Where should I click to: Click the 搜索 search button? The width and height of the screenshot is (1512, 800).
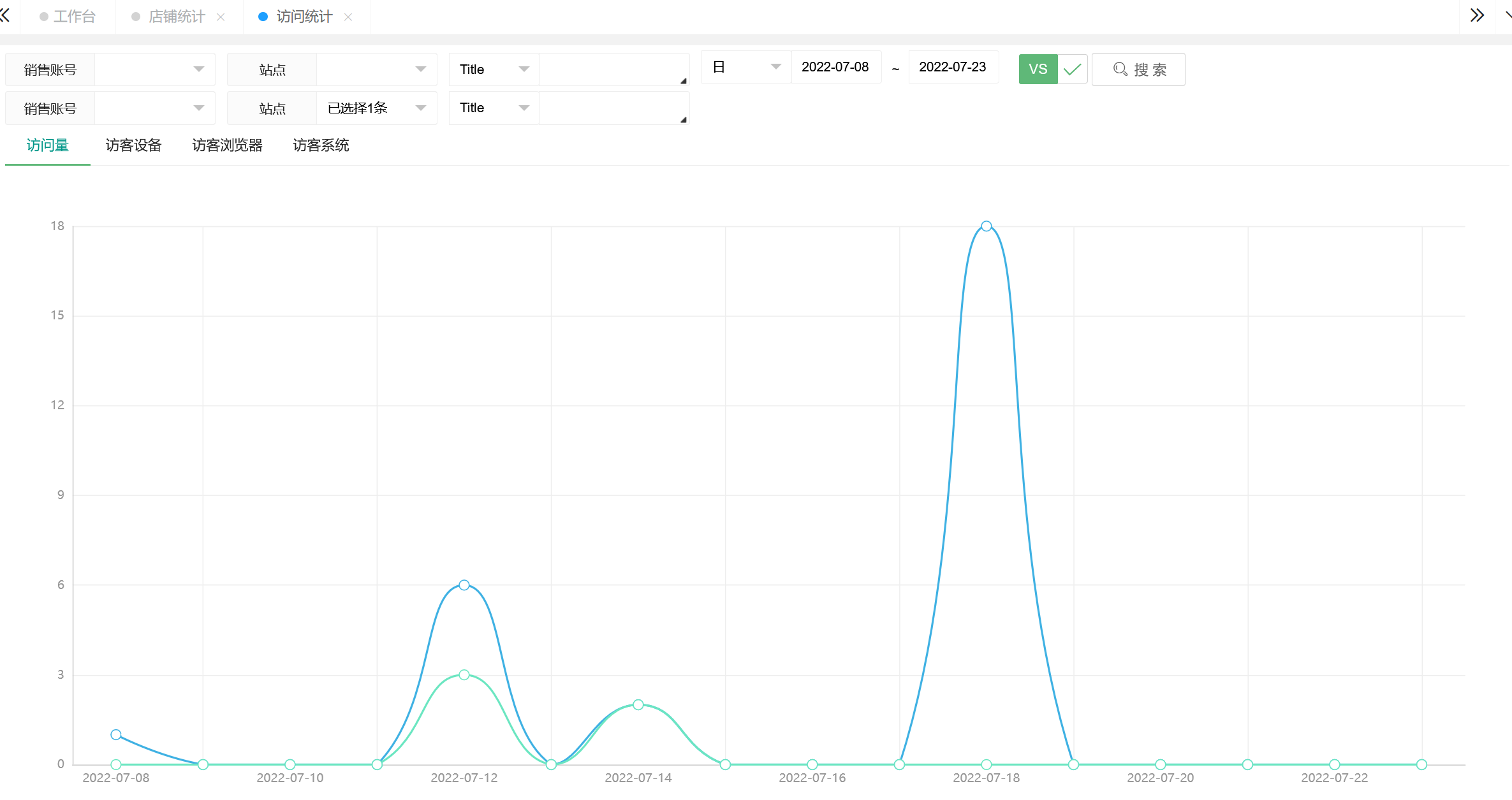[1139, 69]
